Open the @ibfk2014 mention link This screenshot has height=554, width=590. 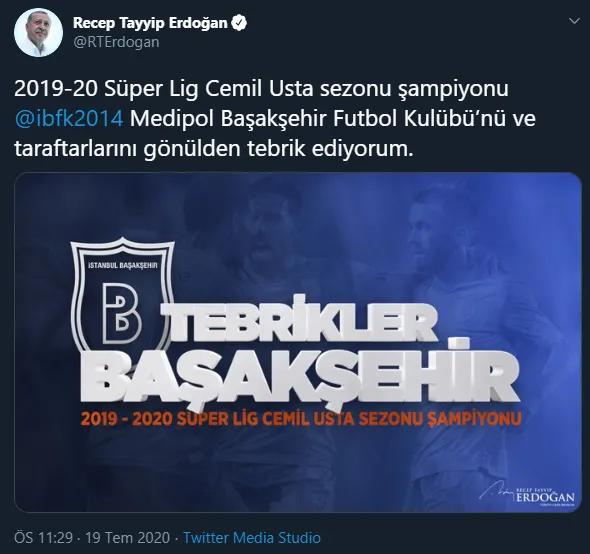[69, 119]
